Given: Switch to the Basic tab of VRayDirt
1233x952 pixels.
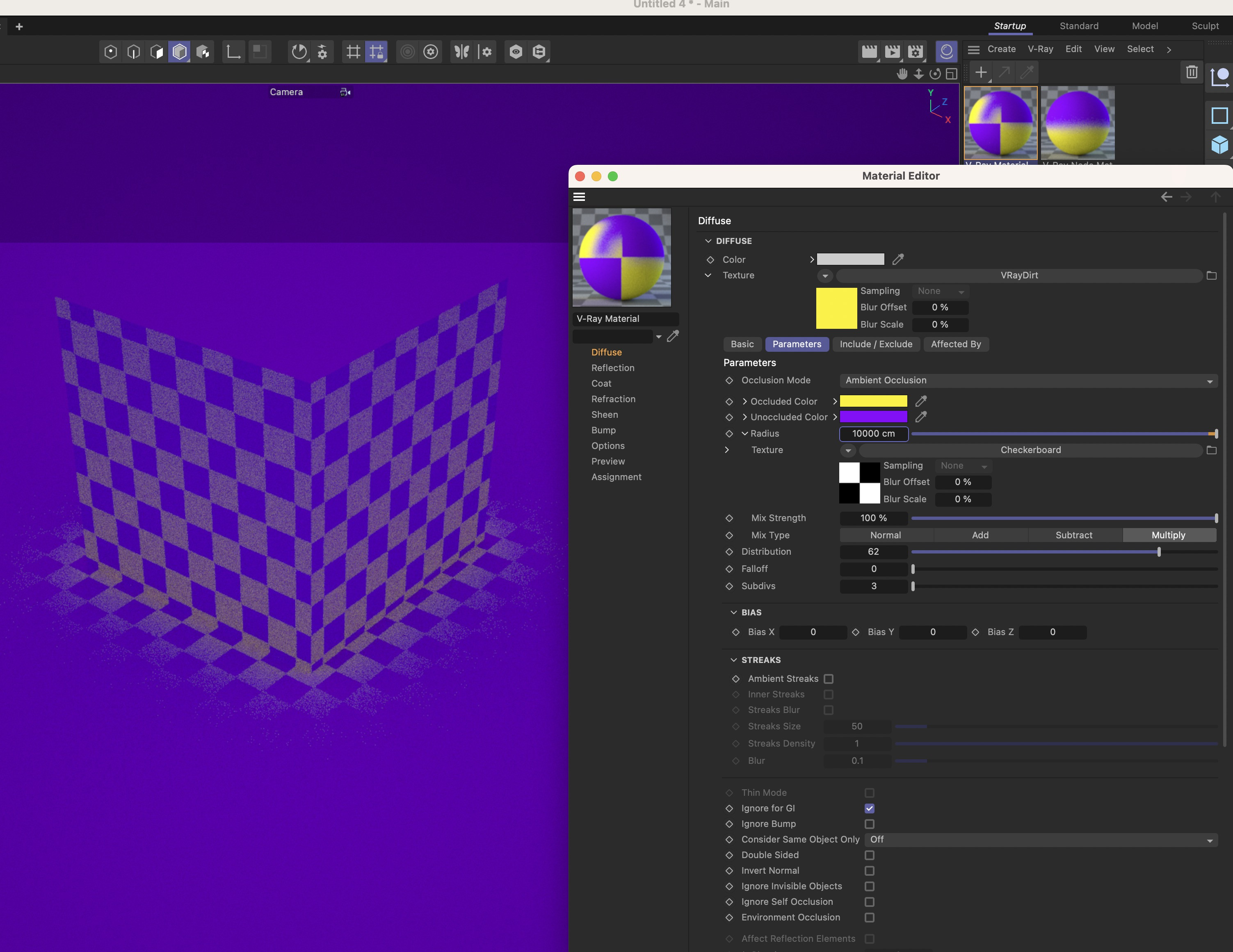Looking at the screenshot, I should (x=742, y=344).
